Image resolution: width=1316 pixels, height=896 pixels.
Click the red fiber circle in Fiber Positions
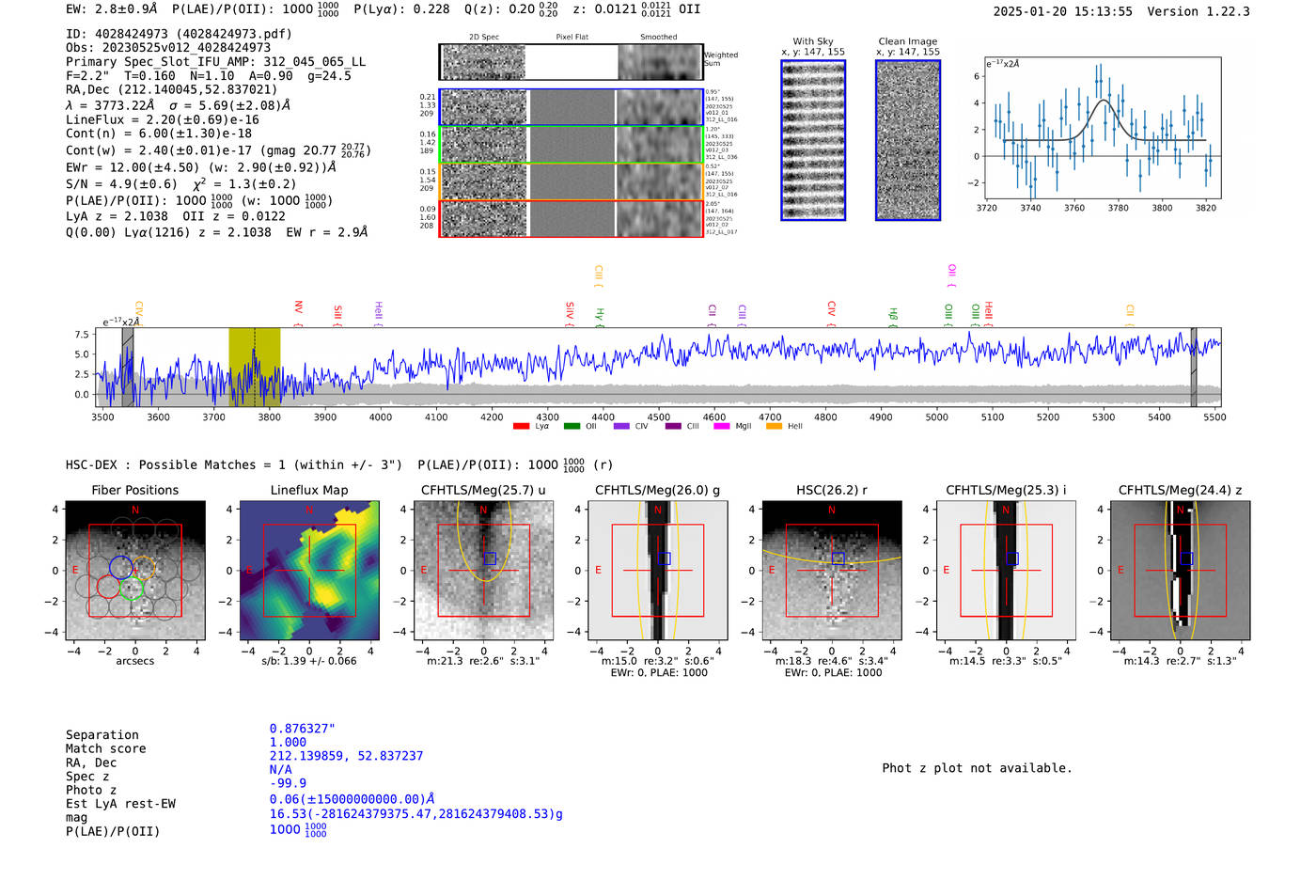[108, 588]
